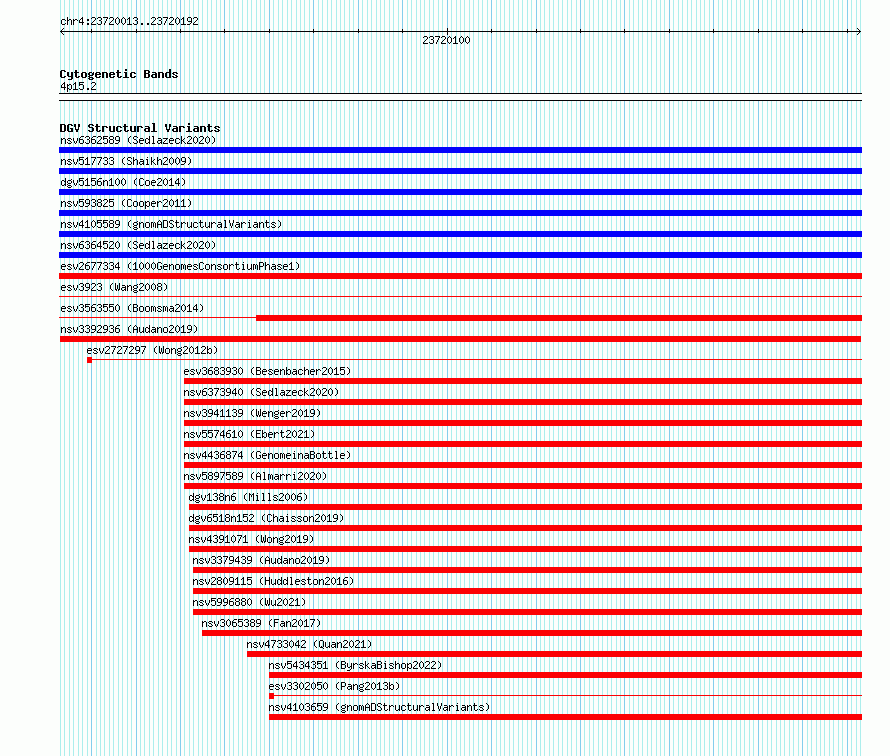Viewport: 890px width, 756px height.
Task: Click blue bar beneath nsv593825 (Cooper2011)
Action: [x=460, y=213]
